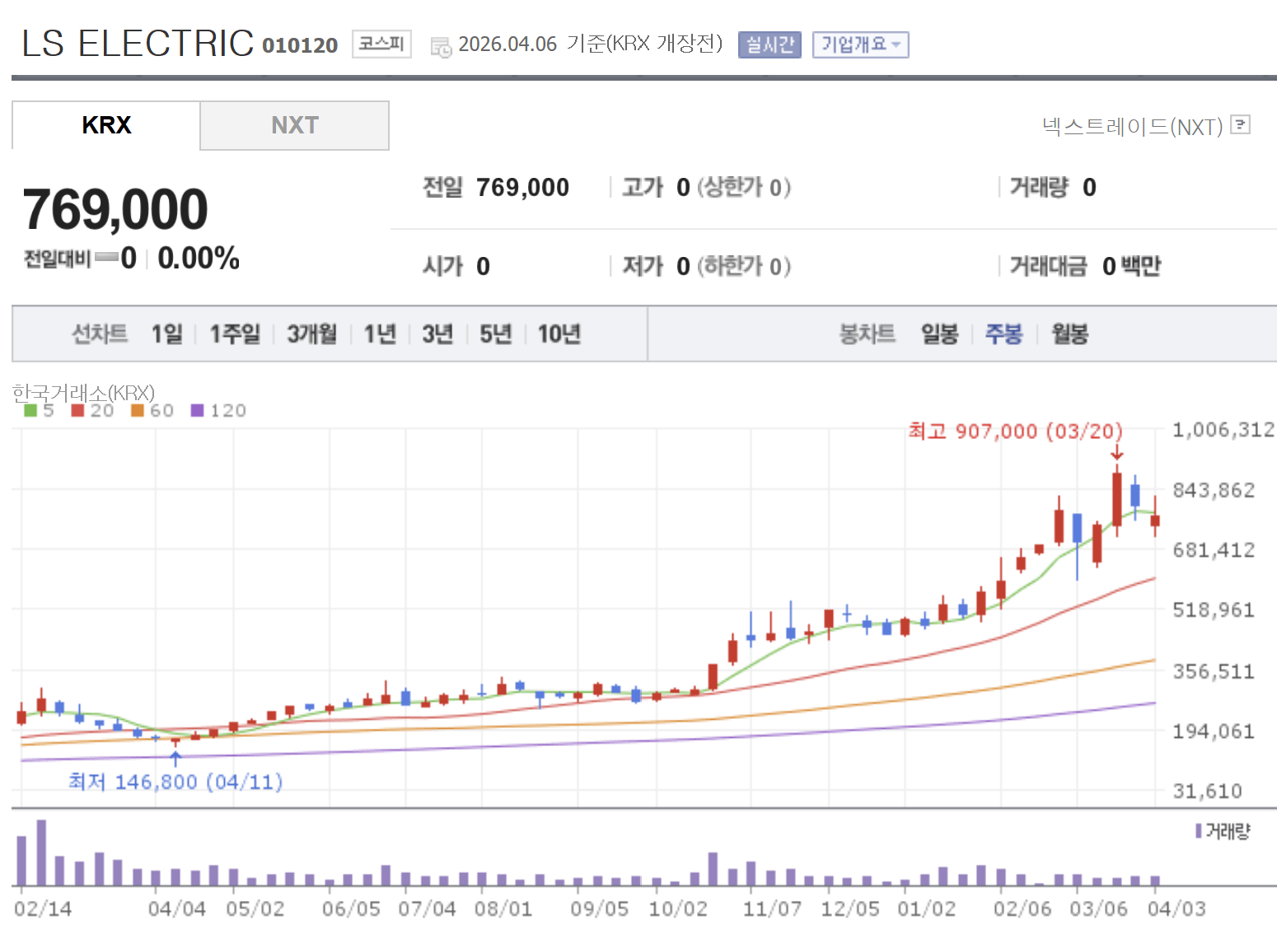Viewport: 1277px width, 952px height.
Task: Click the 07/04 date axis label
Action: pyautogui.click(x=427, y=908)
